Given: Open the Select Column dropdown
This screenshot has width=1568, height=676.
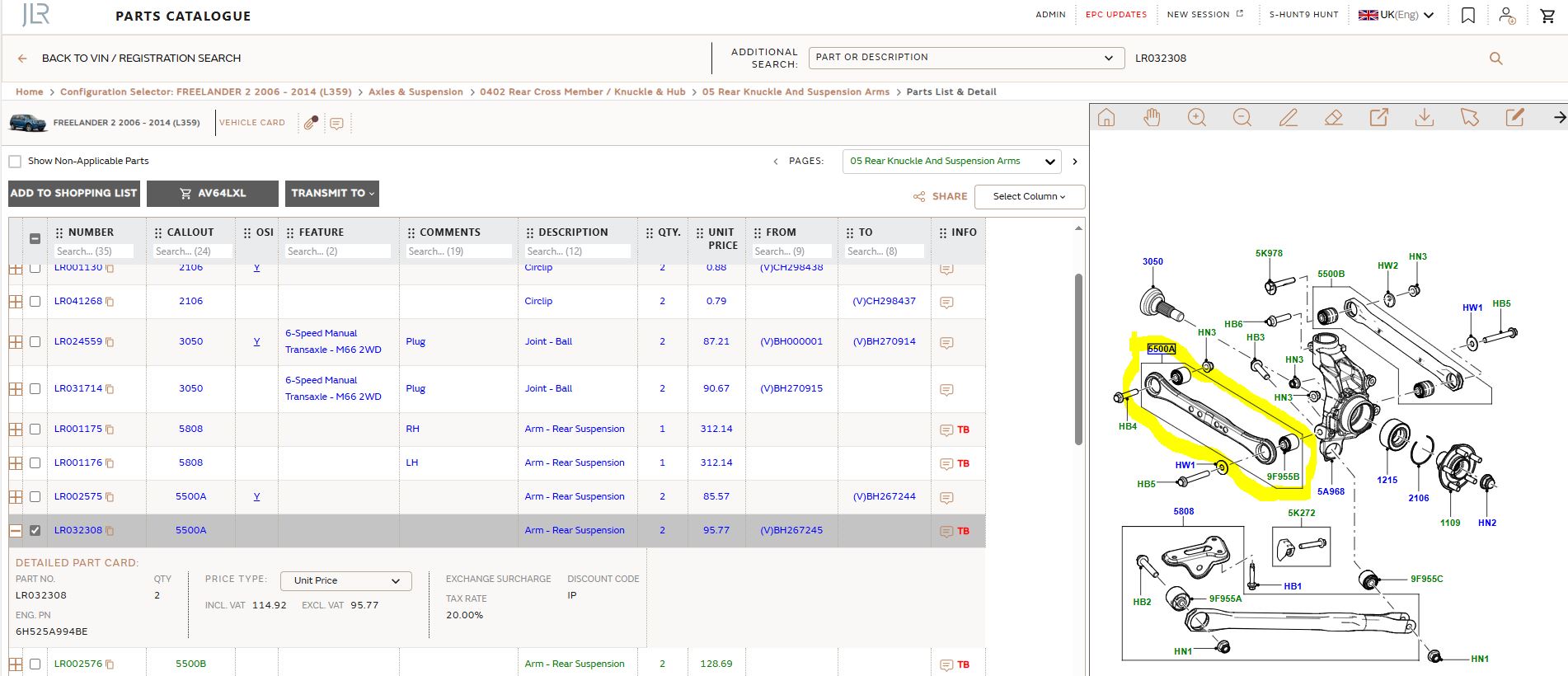Looking at the screenshot, I should point(1030,196).
